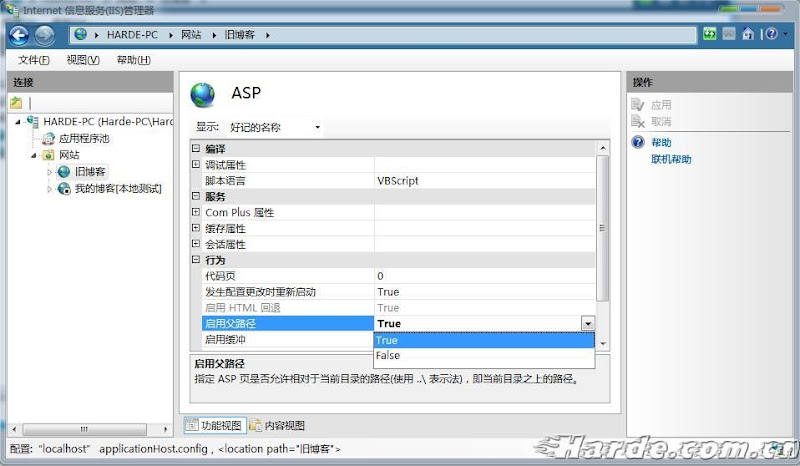The height and width of the screenshot is (466, 800).
Task: Select the 脚本语言 VBScript value
Action: tap(485, 181)
